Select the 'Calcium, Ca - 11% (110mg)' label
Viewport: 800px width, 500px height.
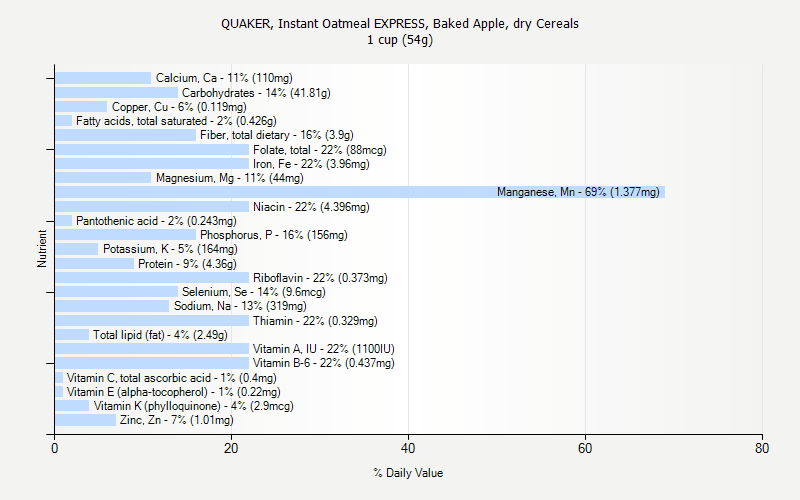[224, 78]
